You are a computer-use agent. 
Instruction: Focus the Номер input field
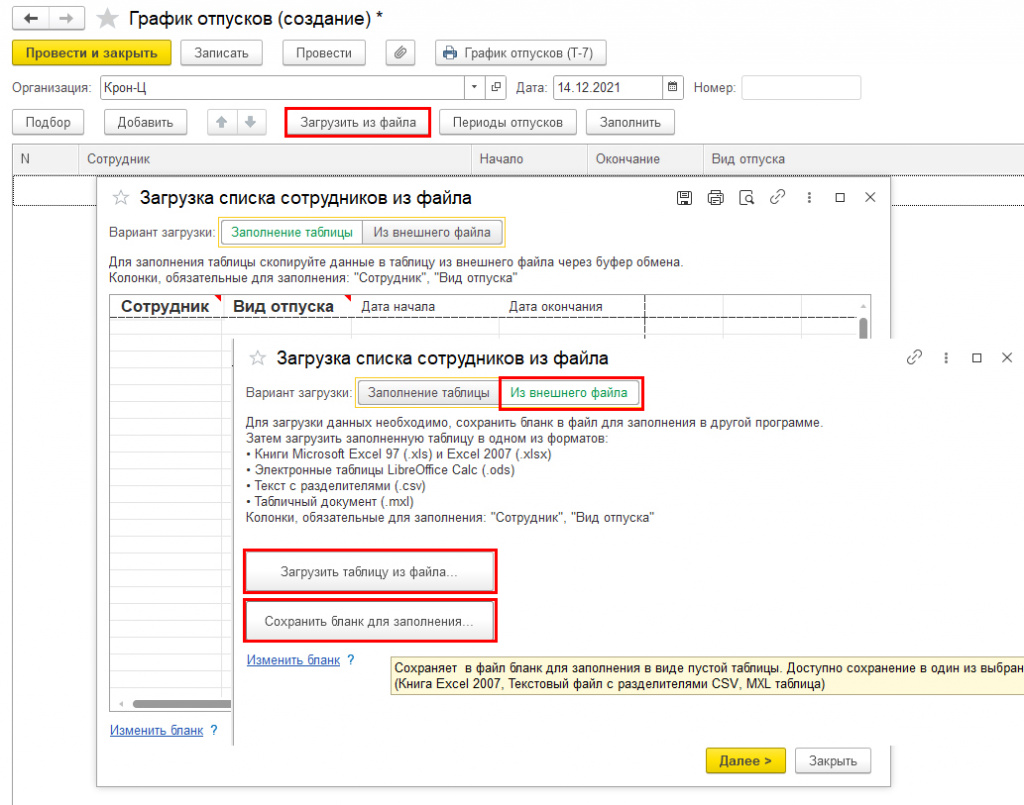pyautogui.click(x=801, y=87)
